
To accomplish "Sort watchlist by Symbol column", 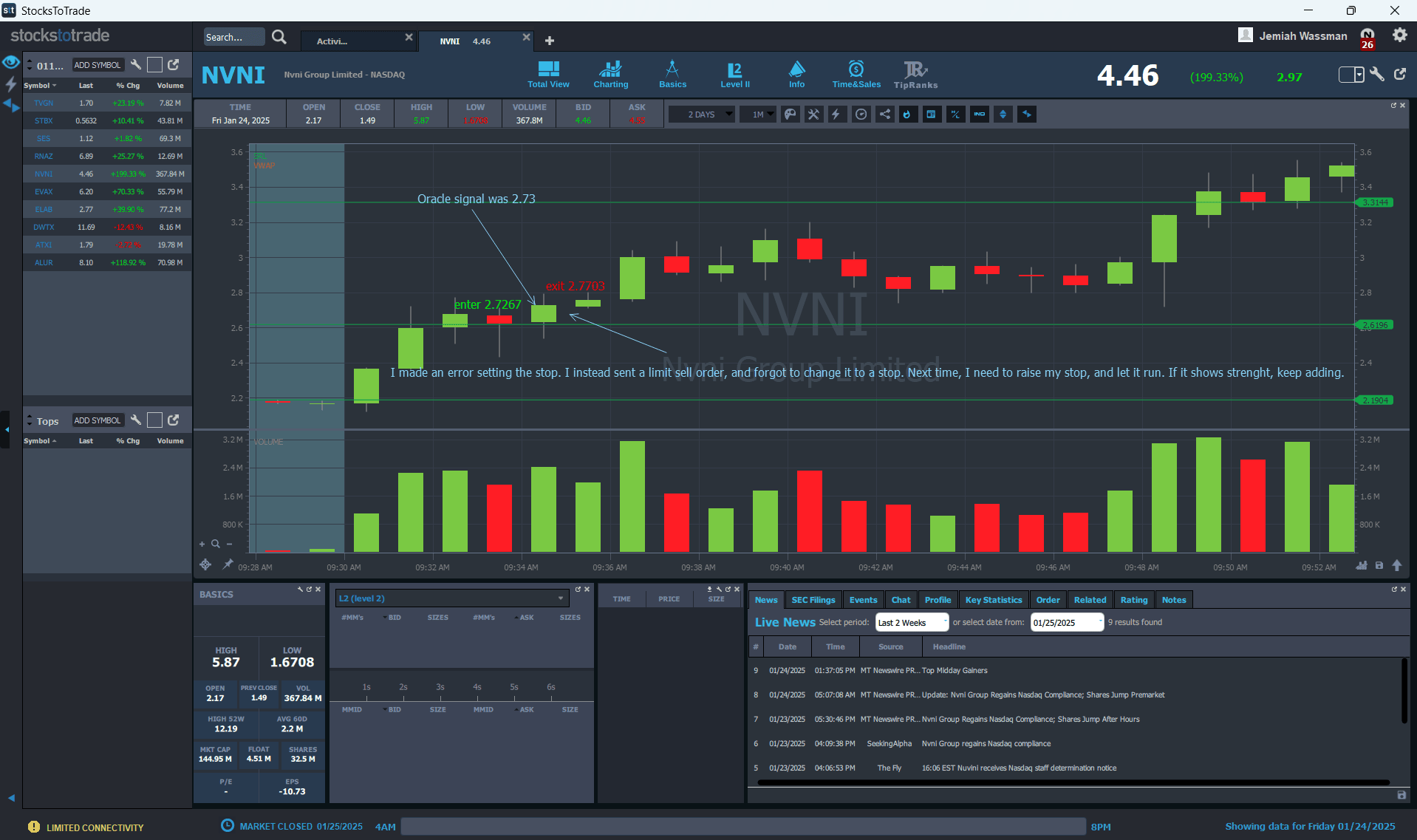I will click(x=40, y=86).
